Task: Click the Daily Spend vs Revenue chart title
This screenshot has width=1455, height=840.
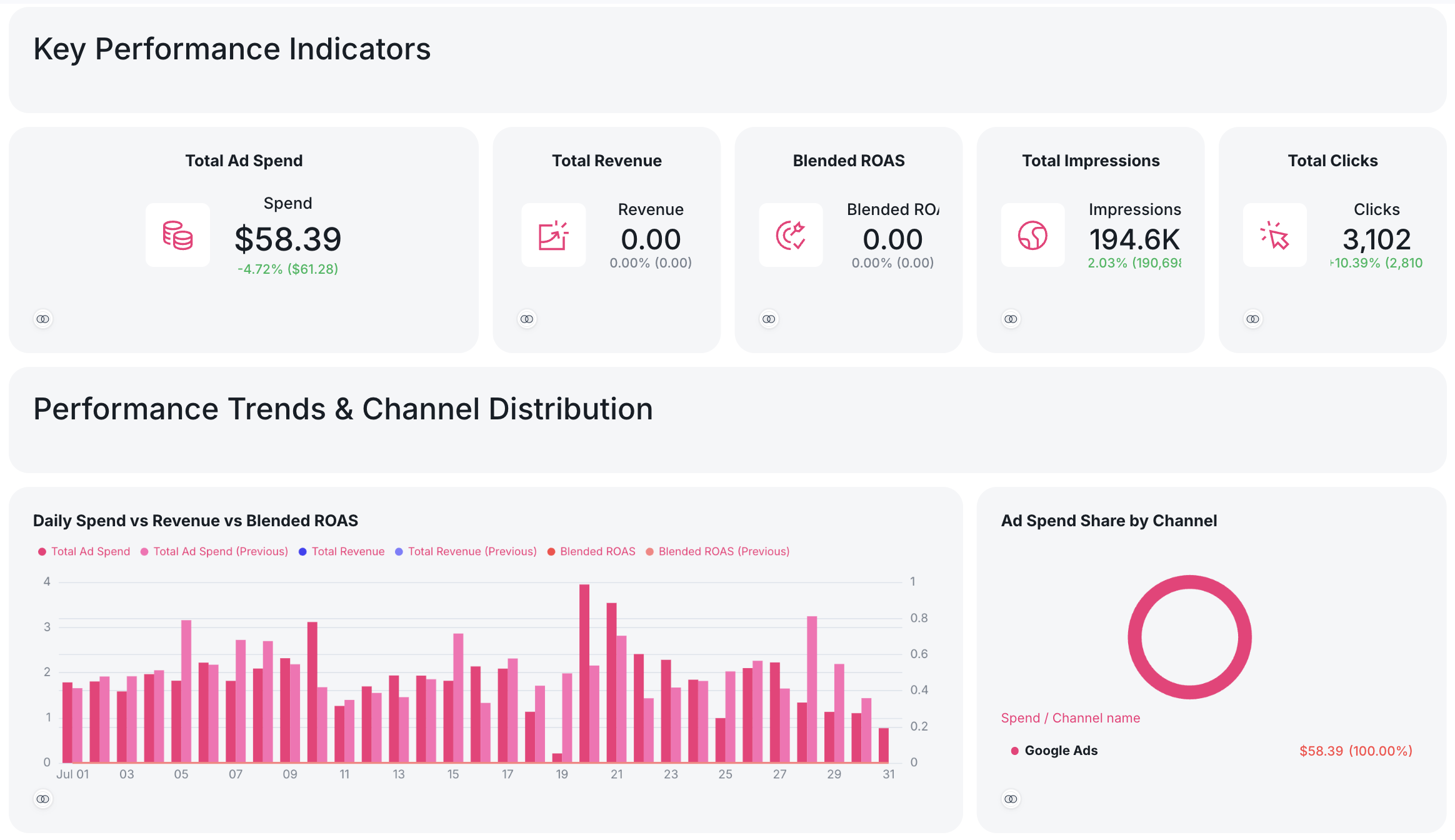Action: (196, 521)
